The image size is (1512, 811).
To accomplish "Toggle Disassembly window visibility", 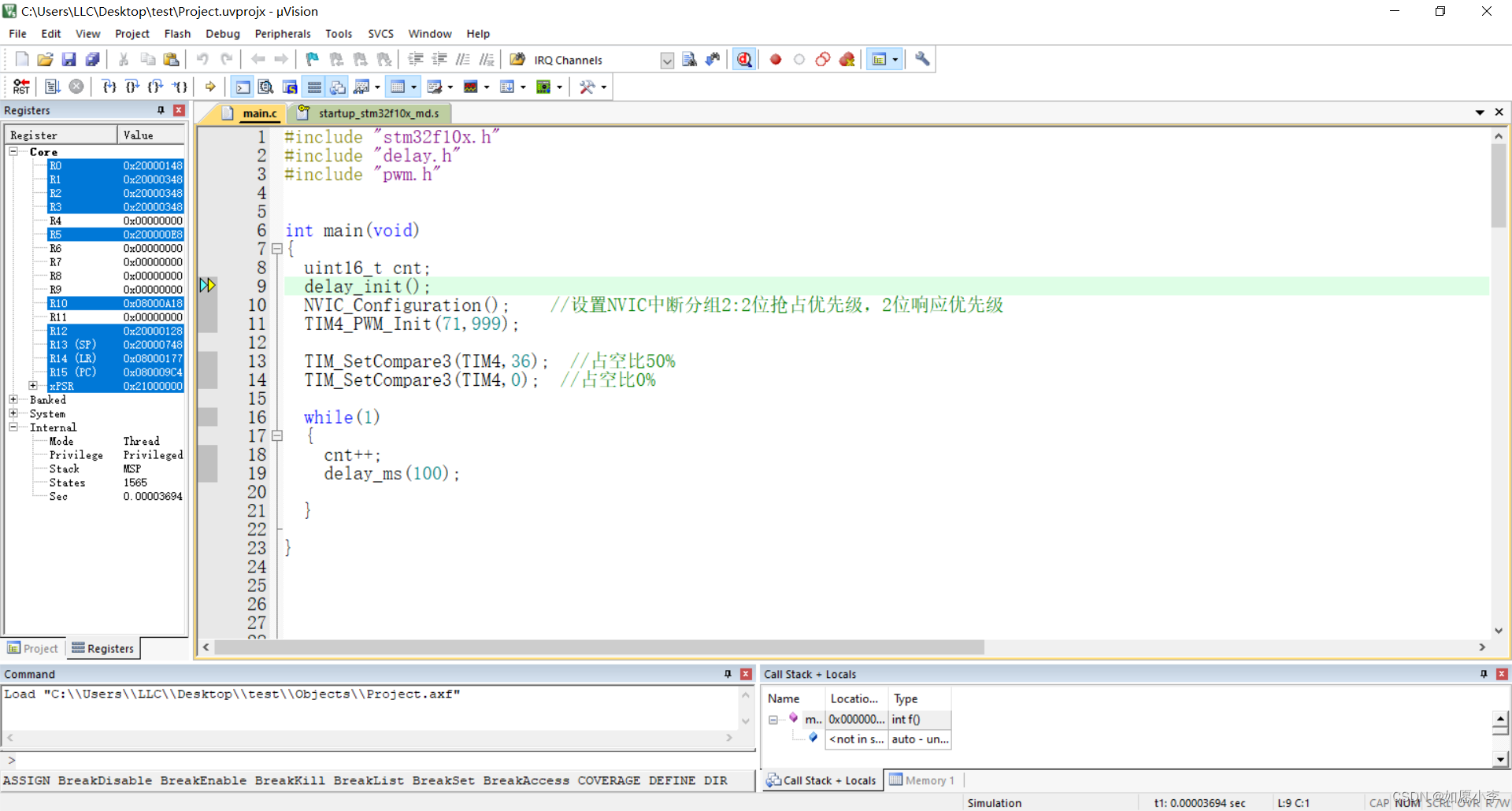I will (266, 87).
